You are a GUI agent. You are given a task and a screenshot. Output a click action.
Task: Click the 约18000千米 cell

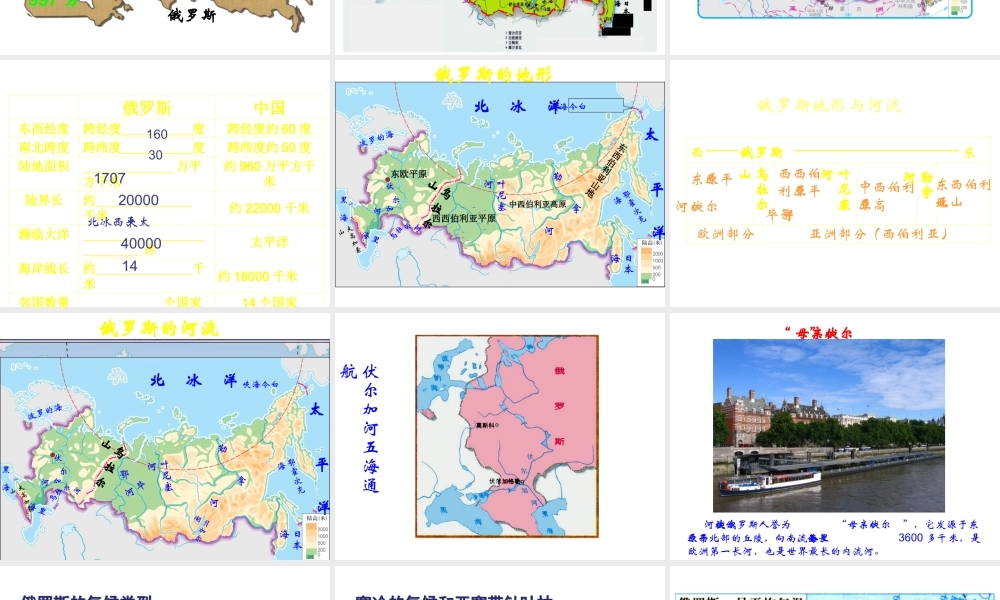tap(258, 276)
